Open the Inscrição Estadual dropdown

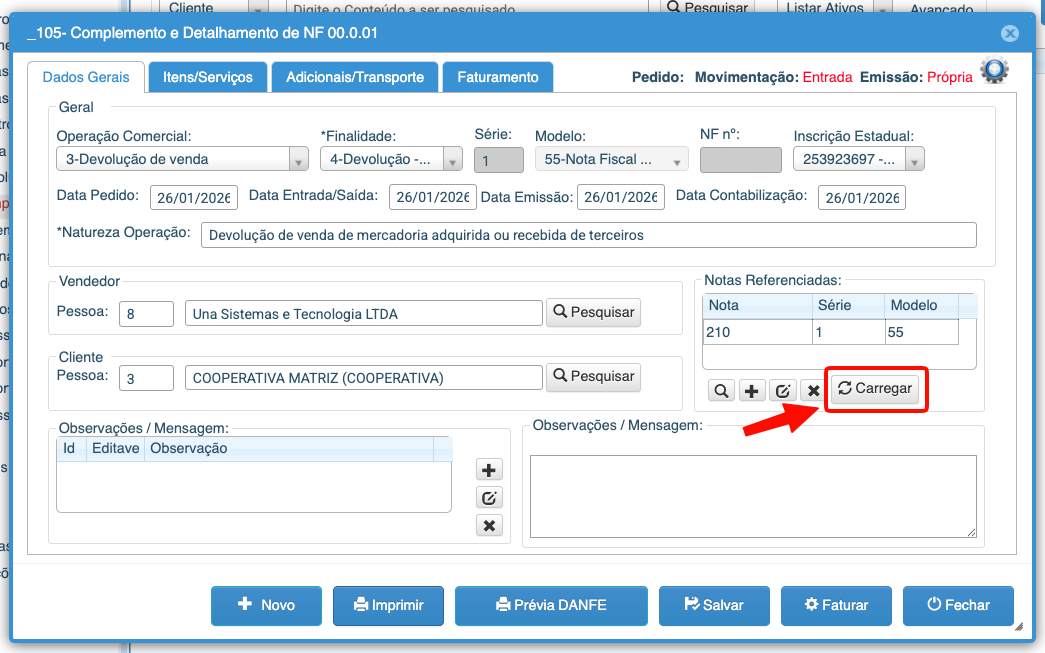click(914, 160)
